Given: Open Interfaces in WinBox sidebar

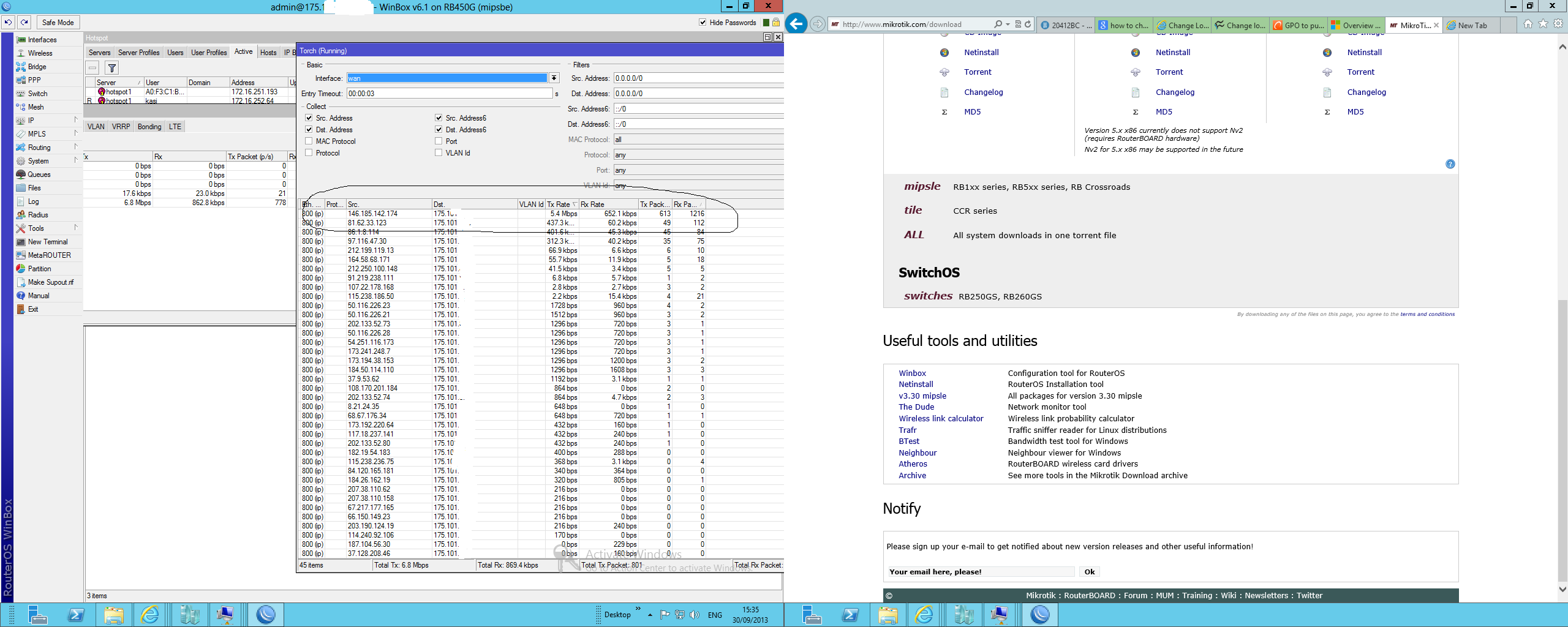Looking at the screenshot, I should [x=42, y=40].
